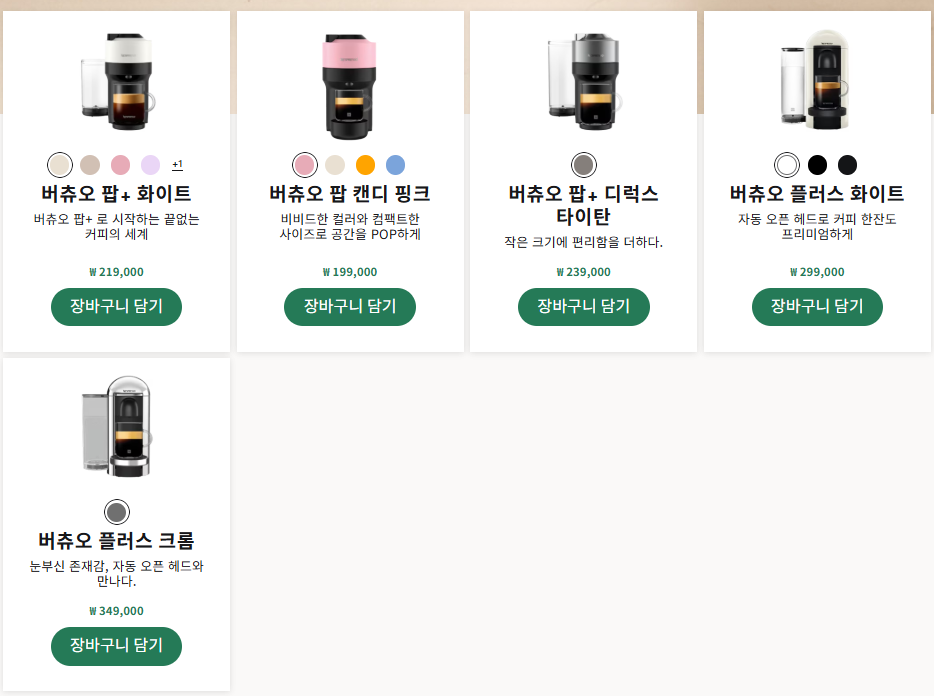Add 버츄오 팝 캔디 핑크 to cart
The image size is (934, 696).
350,307
